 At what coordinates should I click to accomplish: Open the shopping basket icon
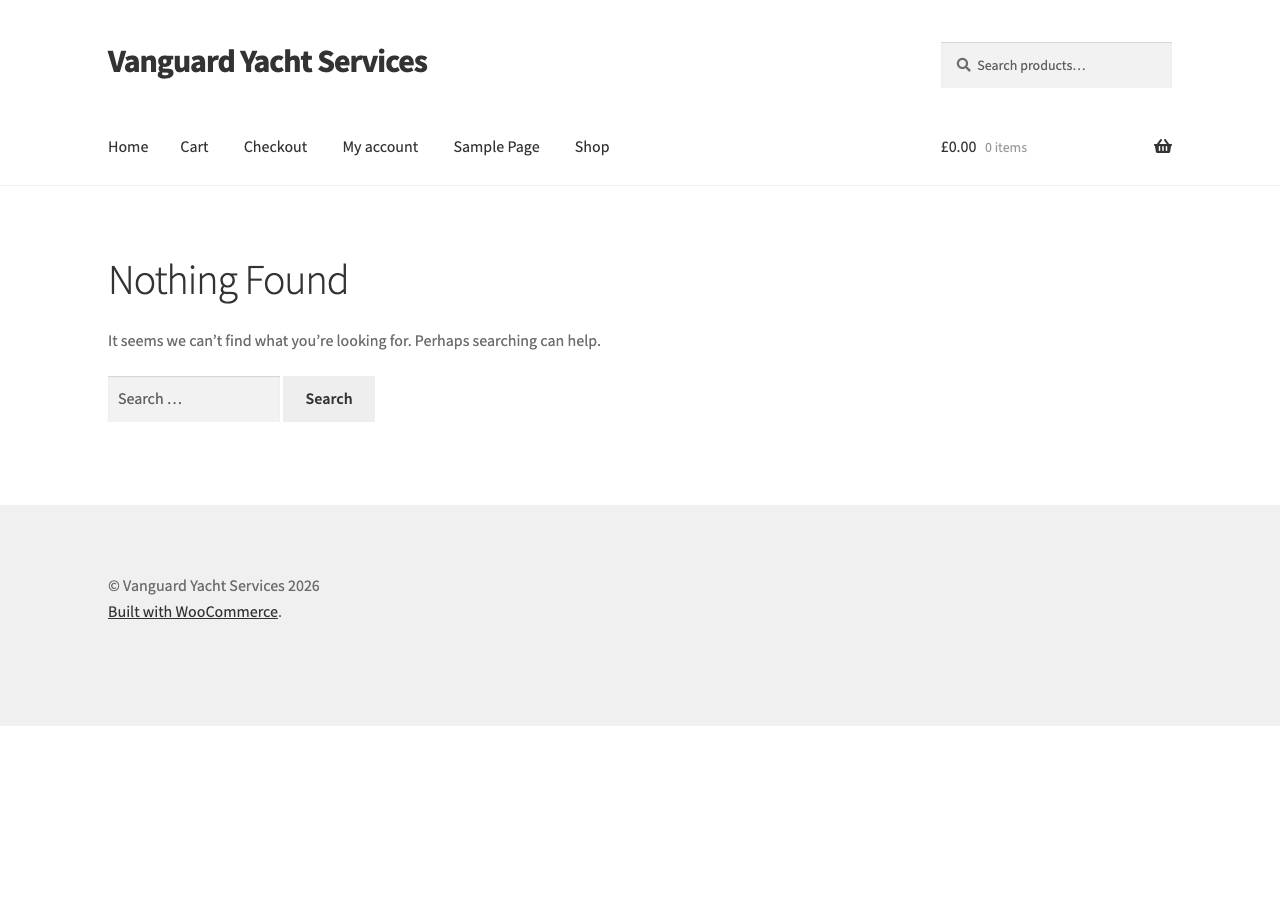coord(1163,147)
